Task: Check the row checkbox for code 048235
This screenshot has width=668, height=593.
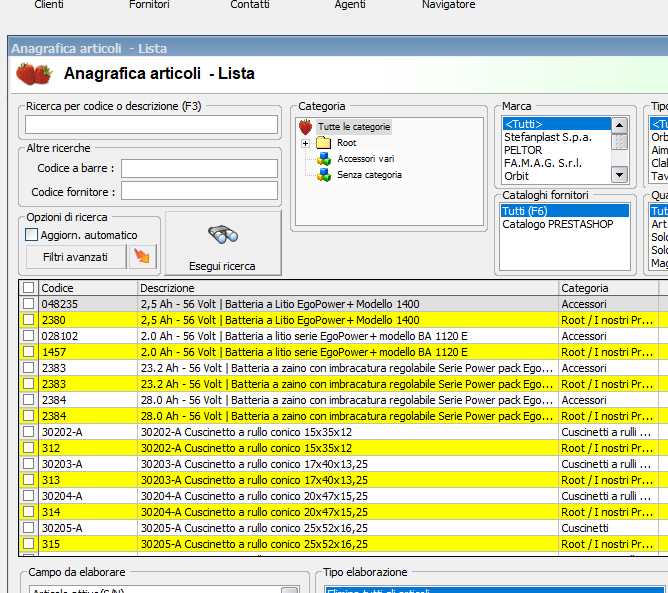Action: 29,303
